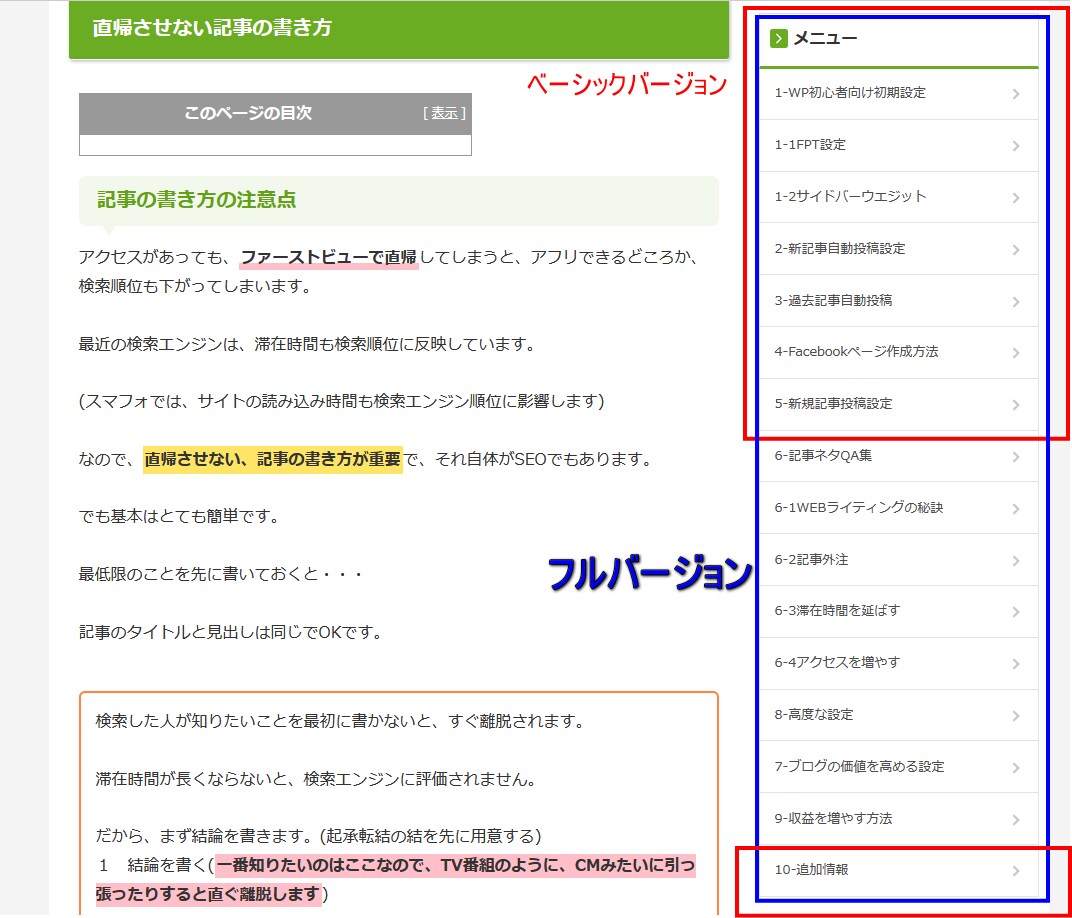Click the chevron on 10-追加情報 row

[1016, 871]
